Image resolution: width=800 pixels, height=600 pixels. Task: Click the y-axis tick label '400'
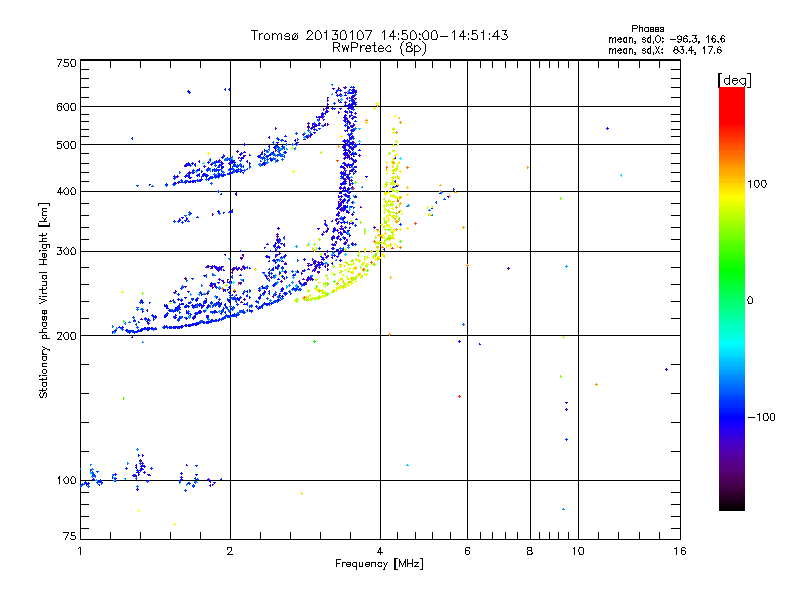[66, 192]
